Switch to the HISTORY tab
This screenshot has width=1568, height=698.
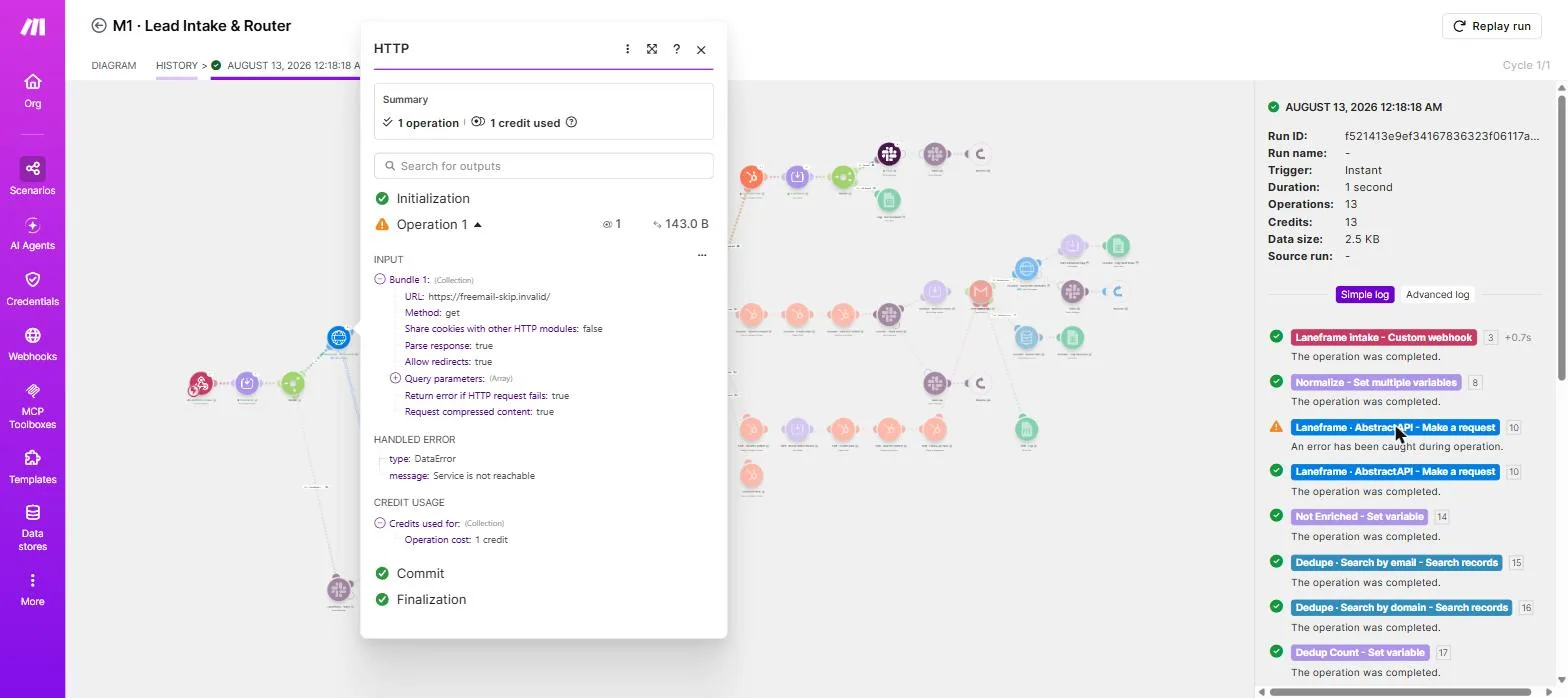[x=177, y=66]
